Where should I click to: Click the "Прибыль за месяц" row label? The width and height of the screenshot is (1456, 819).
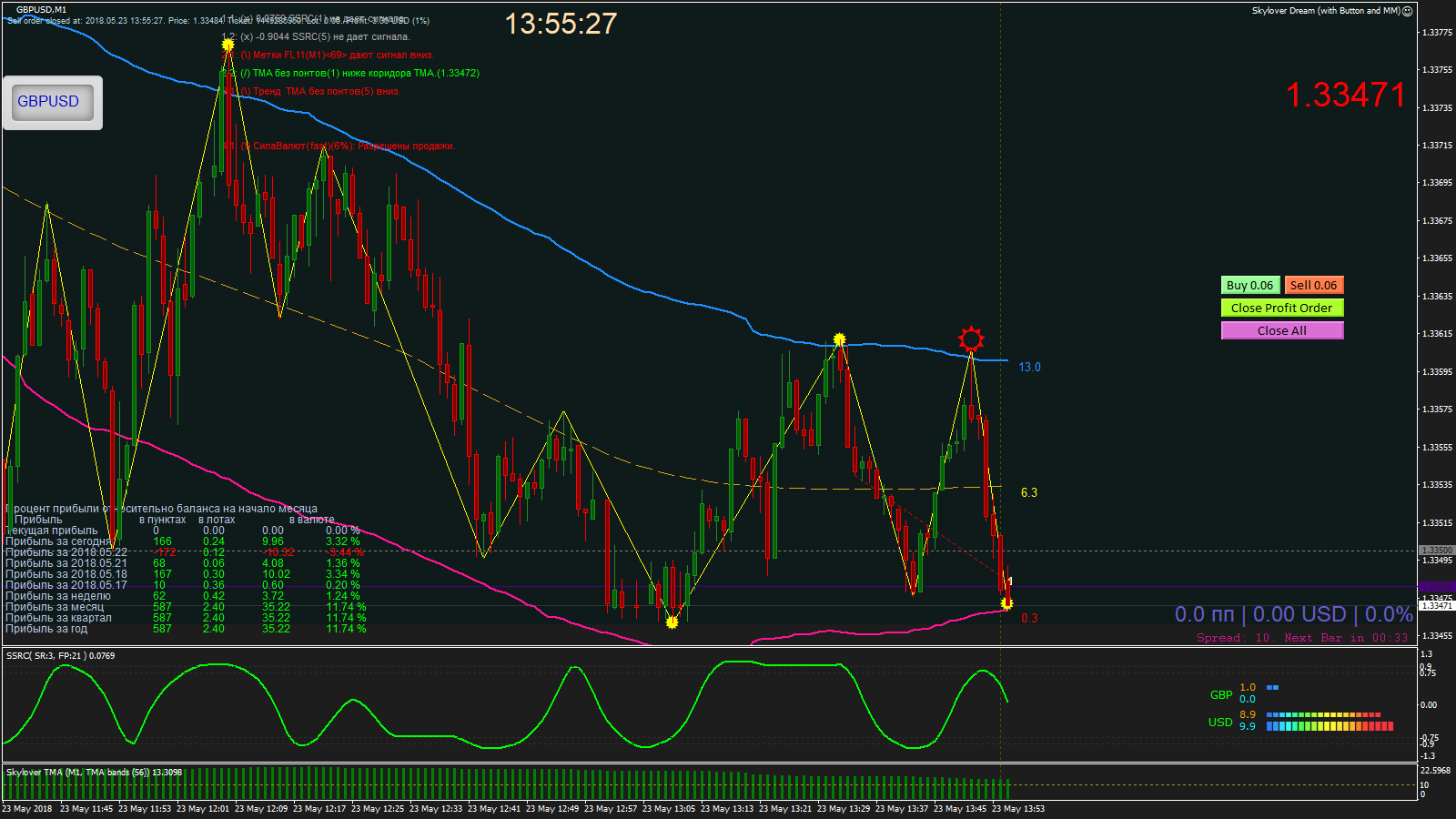pyautogui.click(x=55, y=607)
